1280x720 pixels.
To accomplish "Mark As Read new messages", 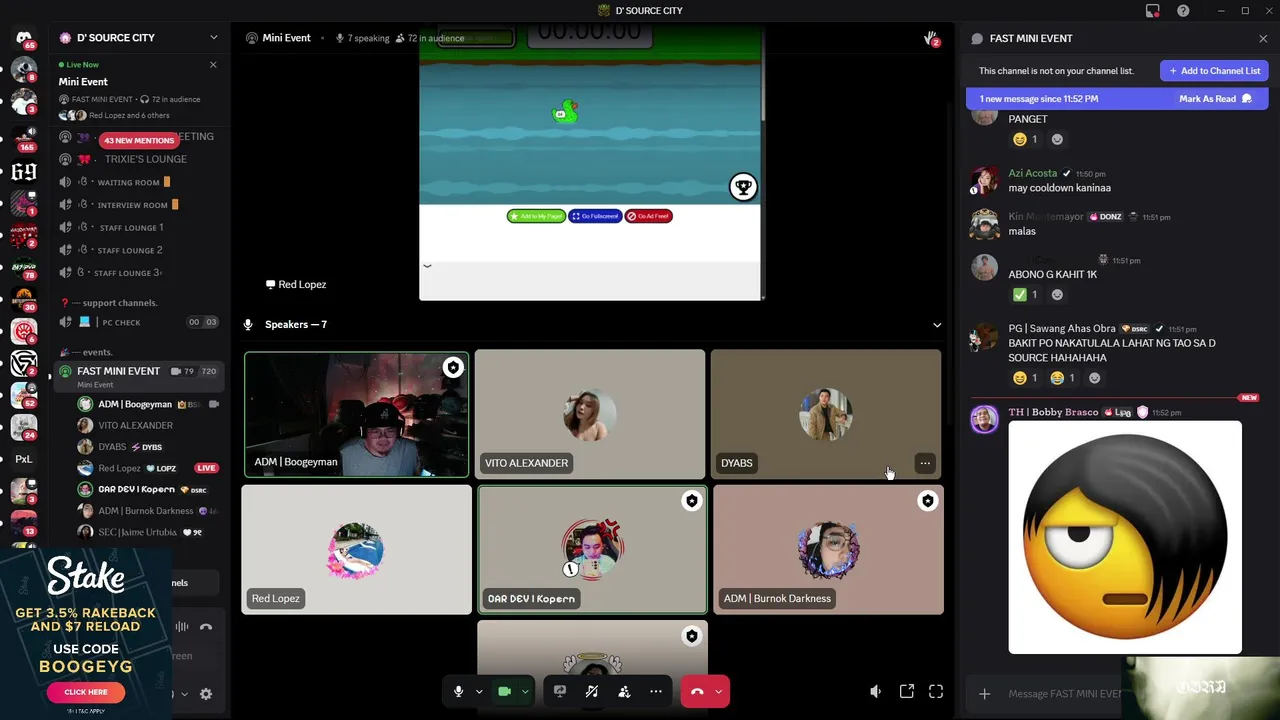I will click(x=1216, y=99).
